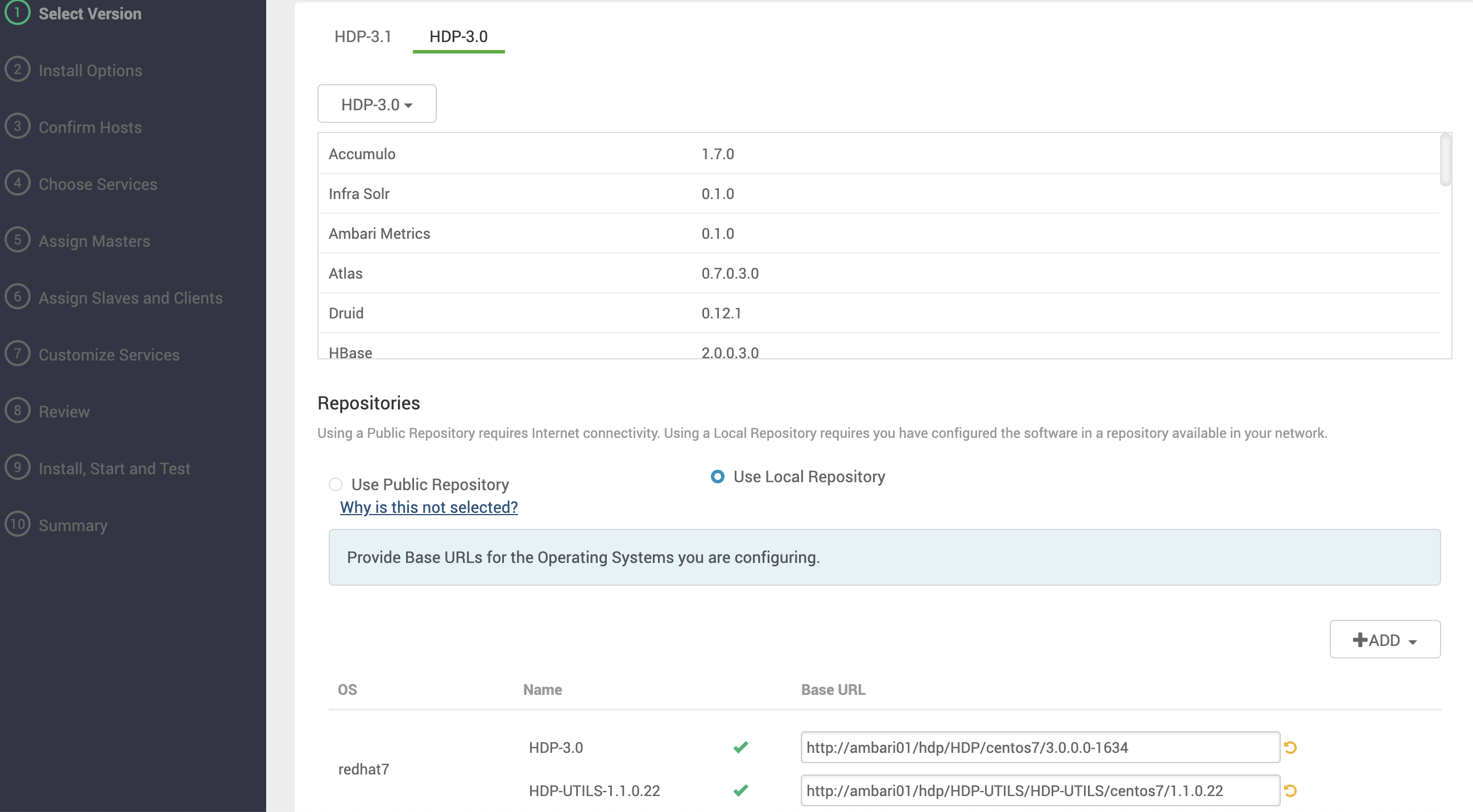The image size is (1473, 812).
Task: Open the 'Why is this not selected?' link
Action: [x=429, y=508]
